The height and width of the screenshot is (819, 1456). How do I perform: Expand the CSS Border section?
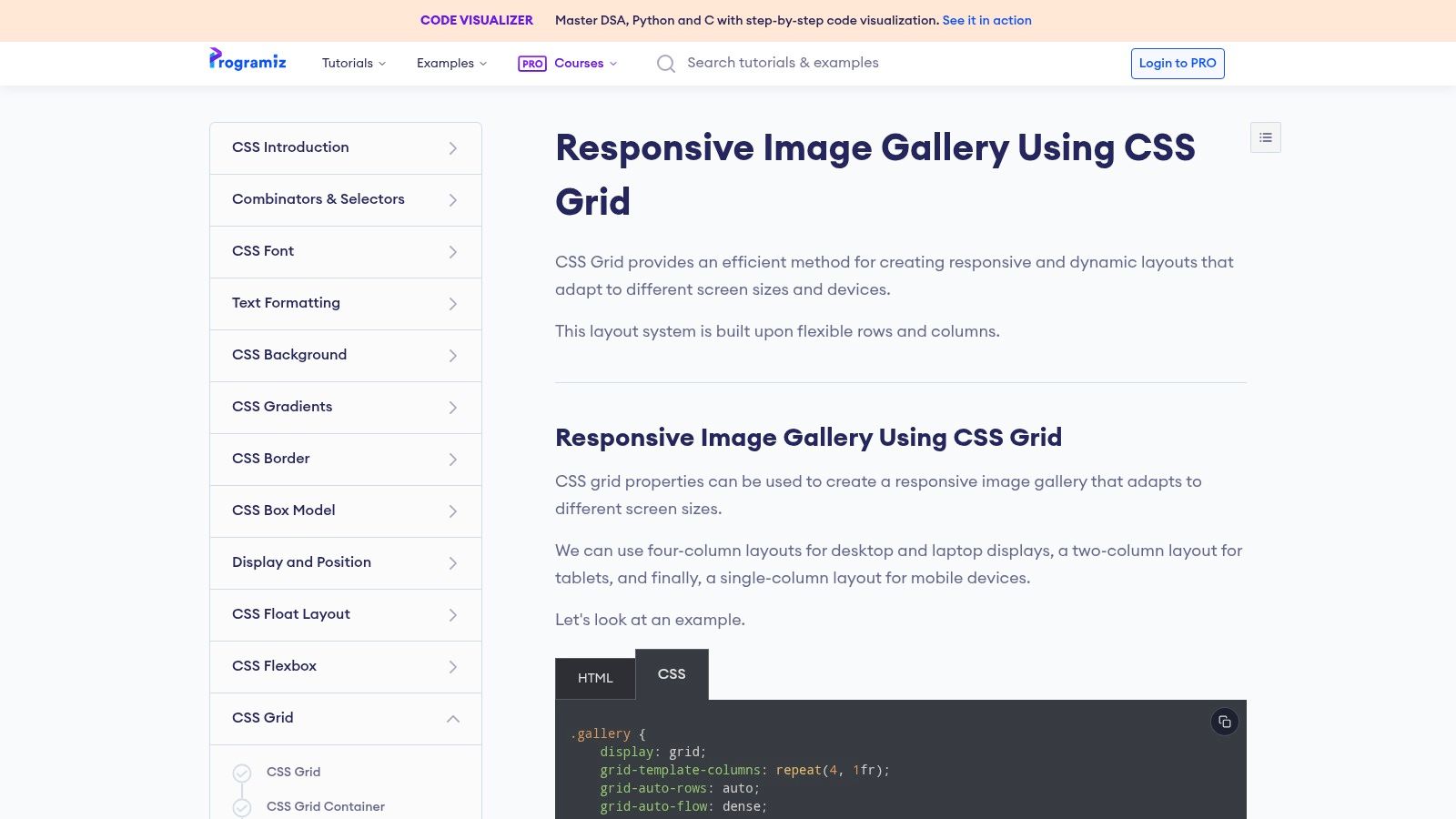pyautogui.click(x=346, y=460)
